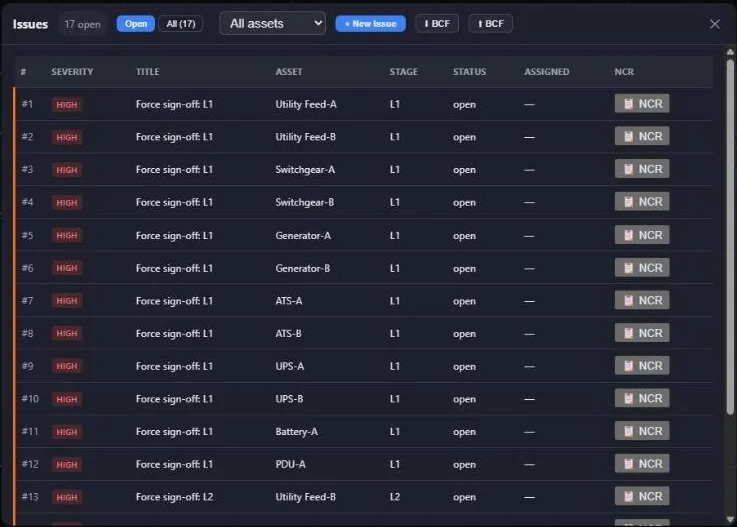Image resolution: width=737 pixels, height=527 pixels.
Task: Select the UPS-A asset cell
Action: click(290, 366)
